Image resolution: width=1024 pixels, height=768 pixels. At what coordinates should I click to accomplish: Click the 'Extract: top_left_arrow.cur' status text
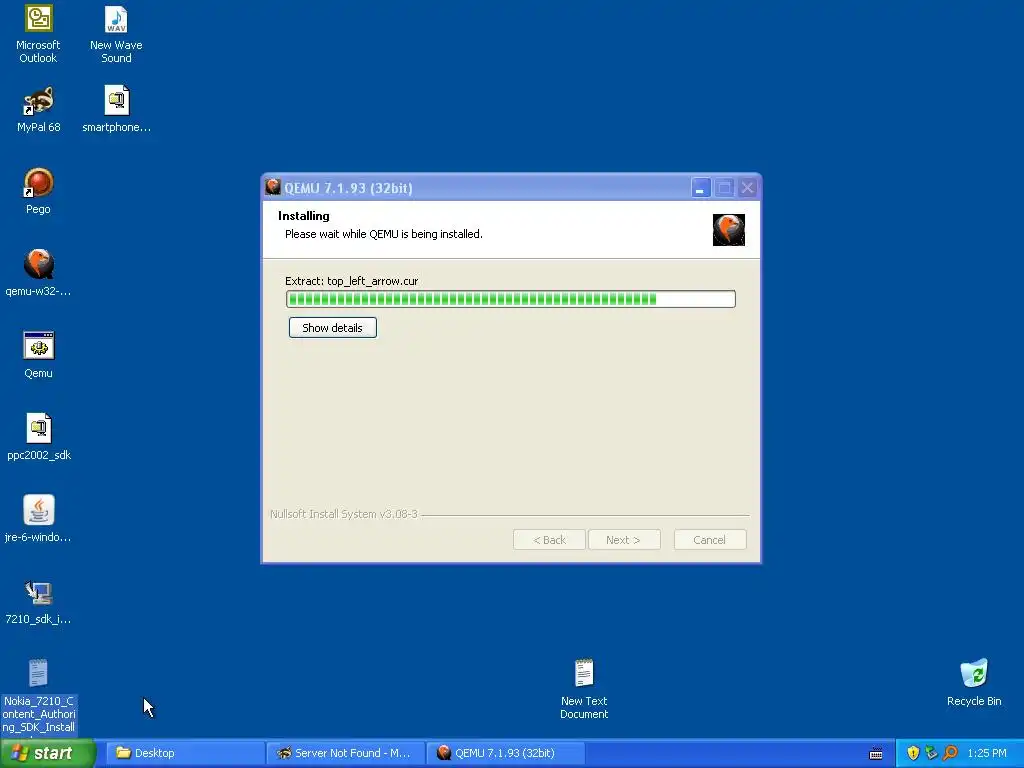click(x=351, y=281)
